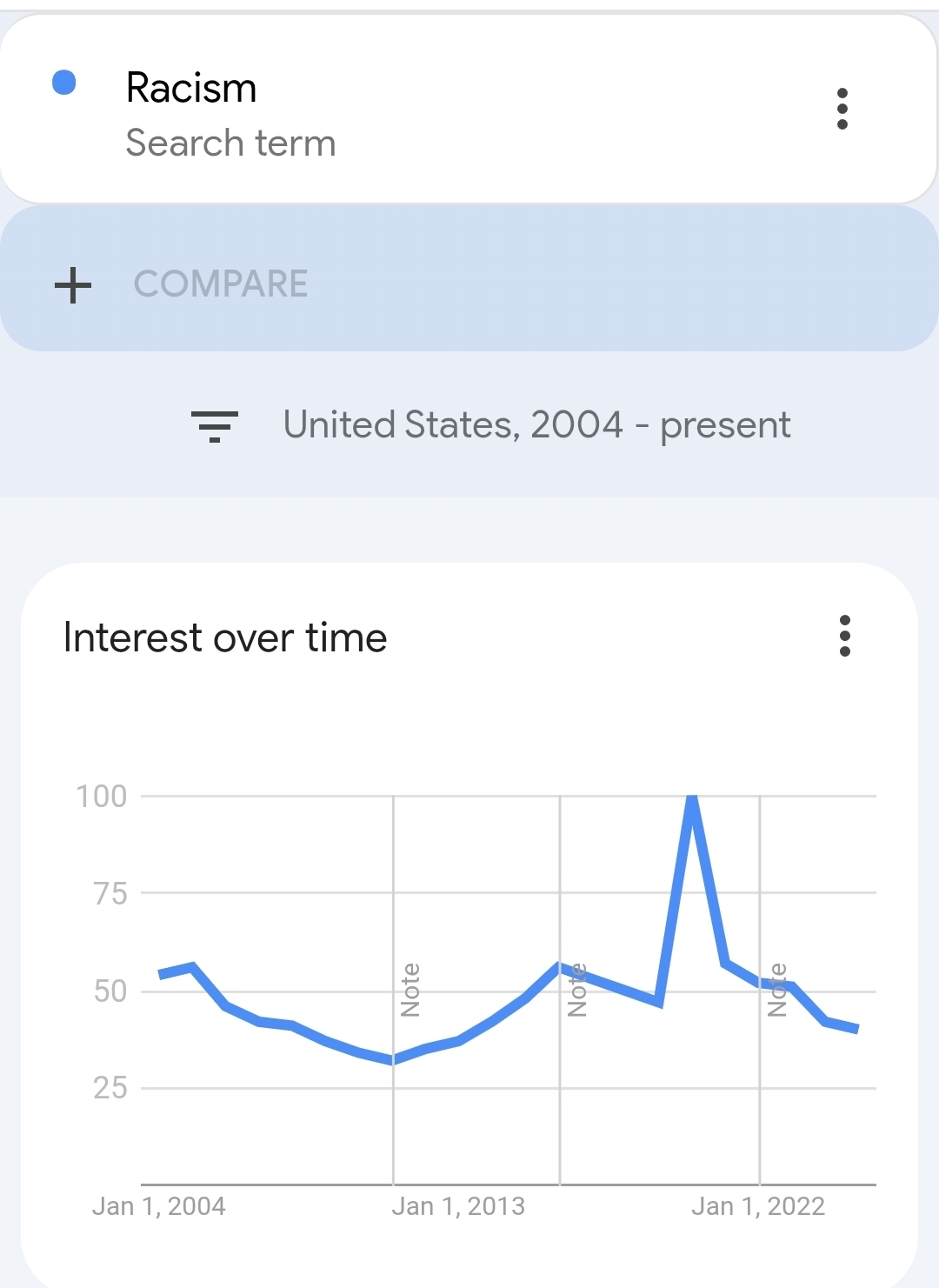The image size is (939, 1288).
Task: Click the 'Search term' subtitle under Racism
Action: [x=230, y=143]
